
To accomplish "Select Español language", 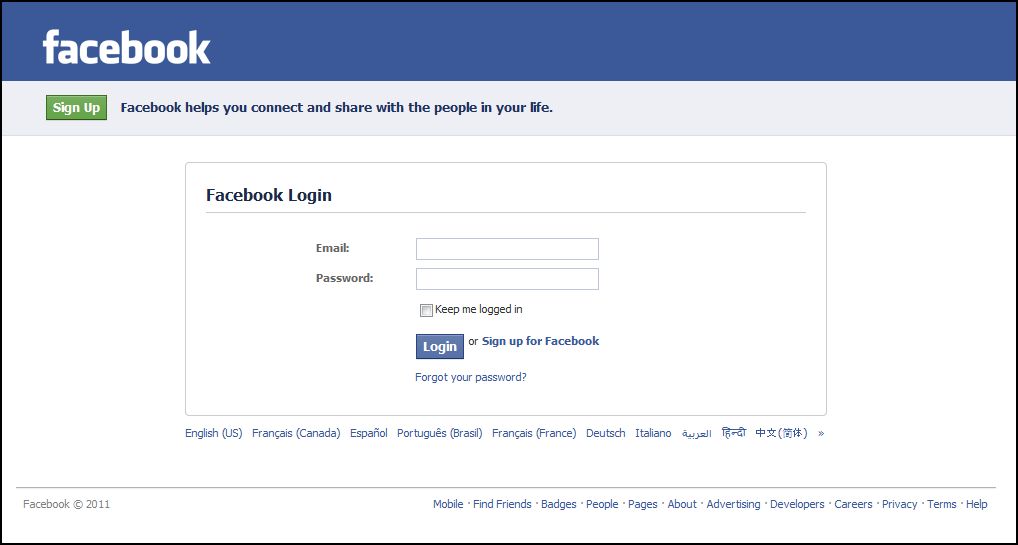I will pos(369,433).
